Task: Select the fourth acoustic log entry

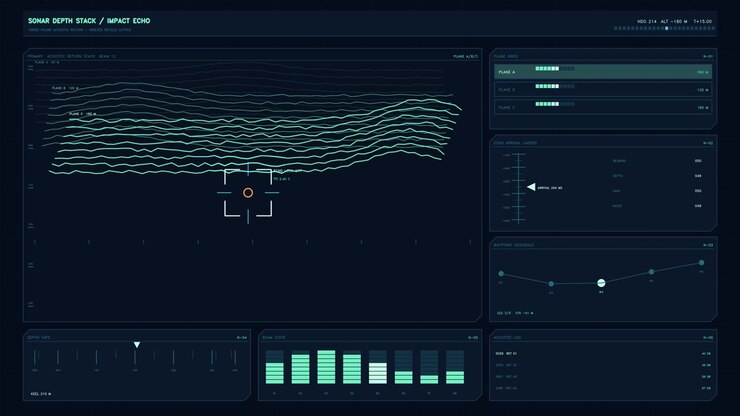Action: 603,388
